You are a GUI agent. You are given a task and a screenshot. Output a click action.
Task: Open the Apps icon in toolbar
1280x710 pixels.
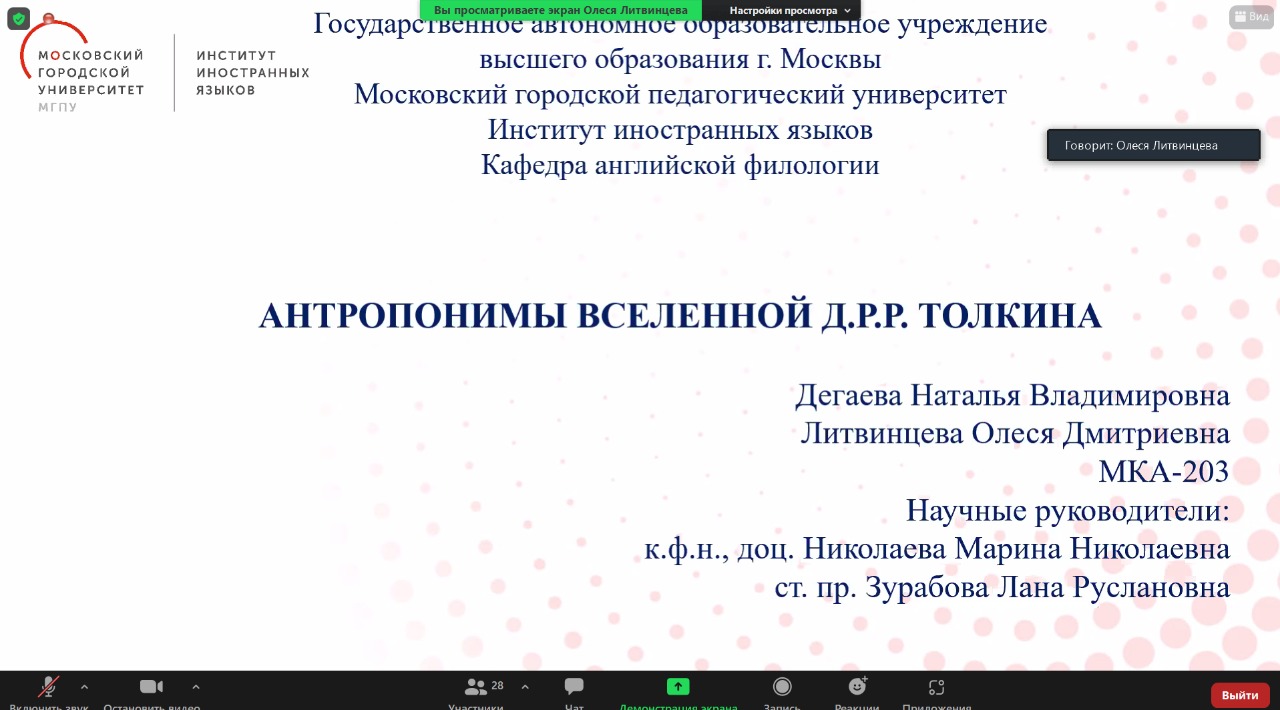tap(936, 688)
